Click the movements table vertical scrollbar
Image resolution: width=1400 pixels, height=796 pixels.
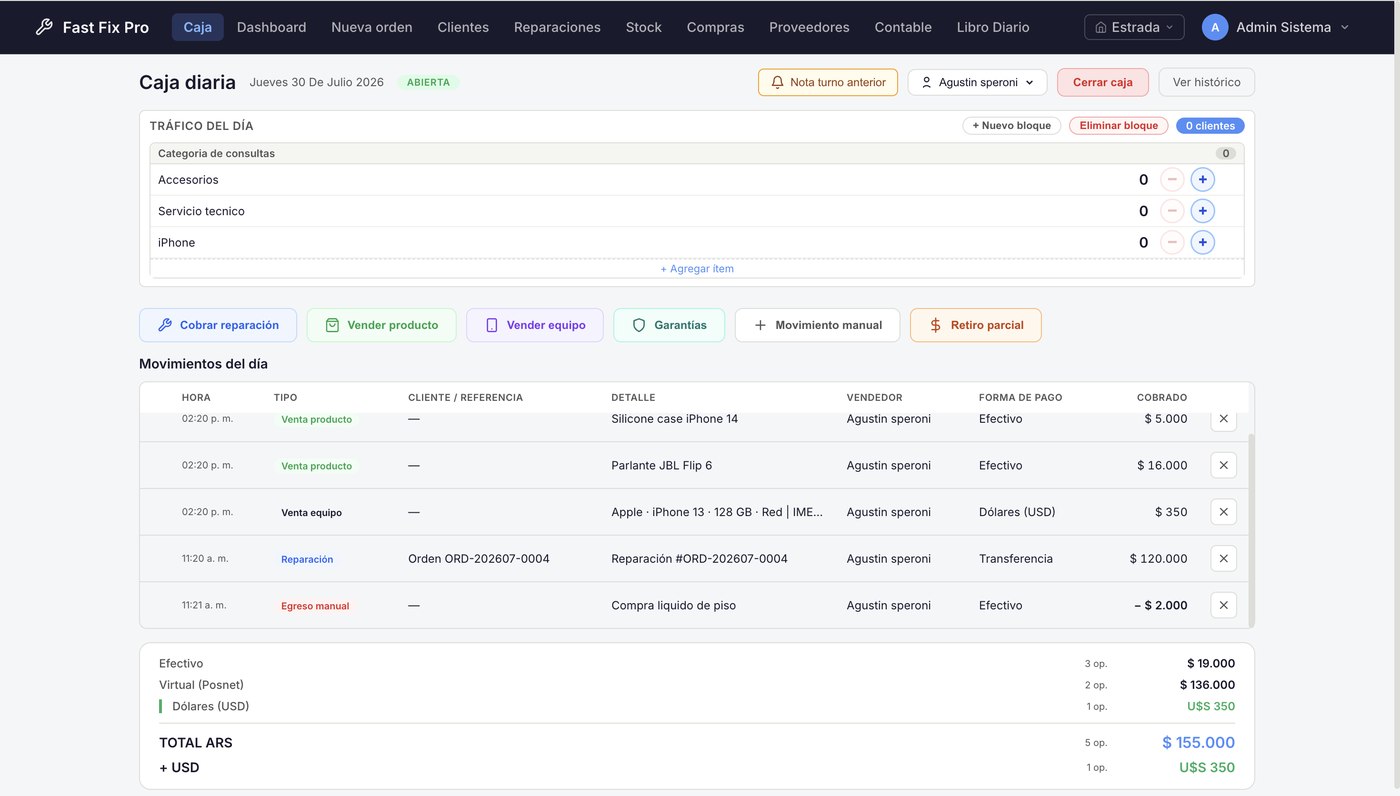point(1251,530)
